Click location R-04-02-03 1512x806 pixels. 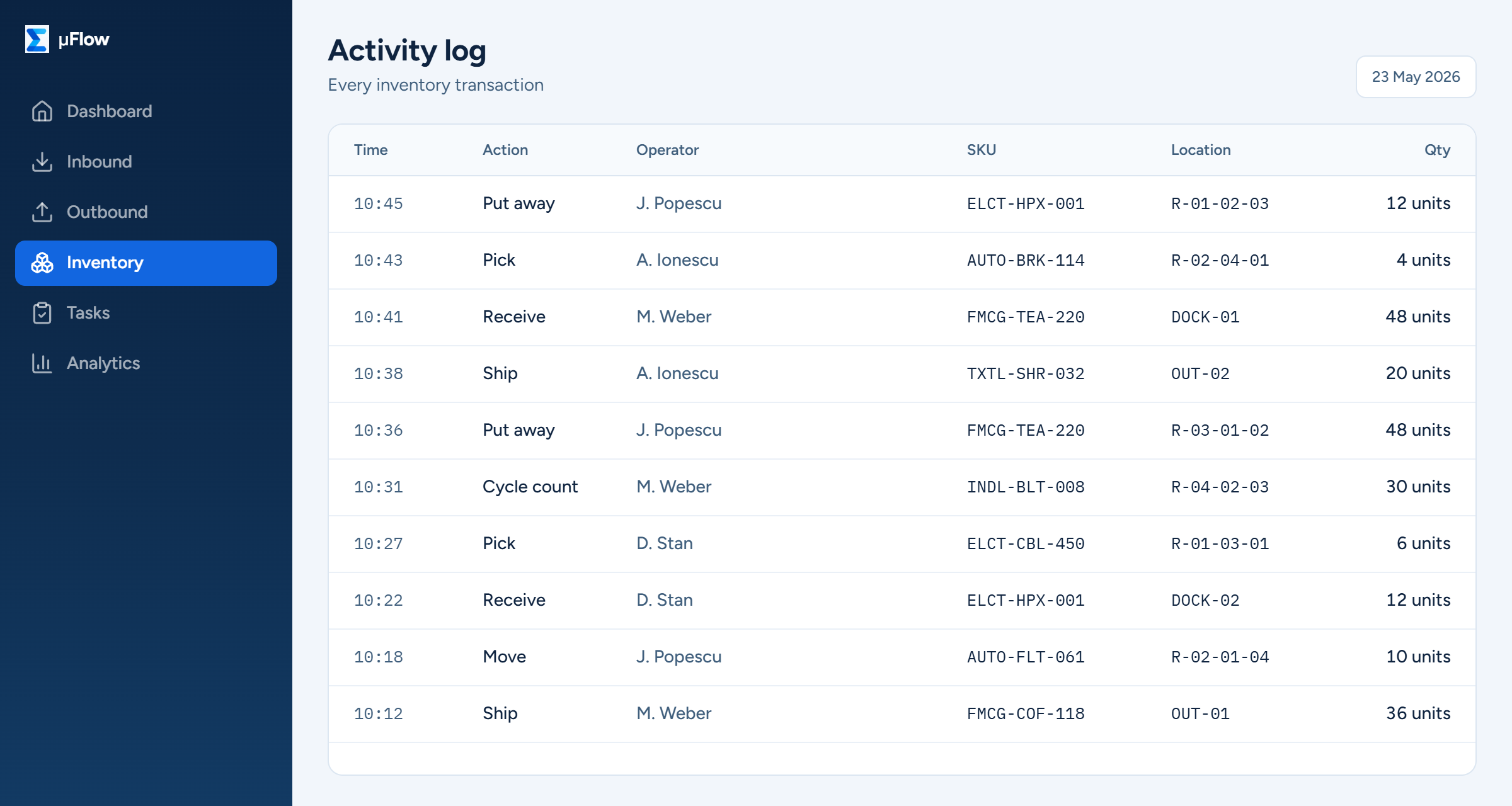click(1220, 487)
